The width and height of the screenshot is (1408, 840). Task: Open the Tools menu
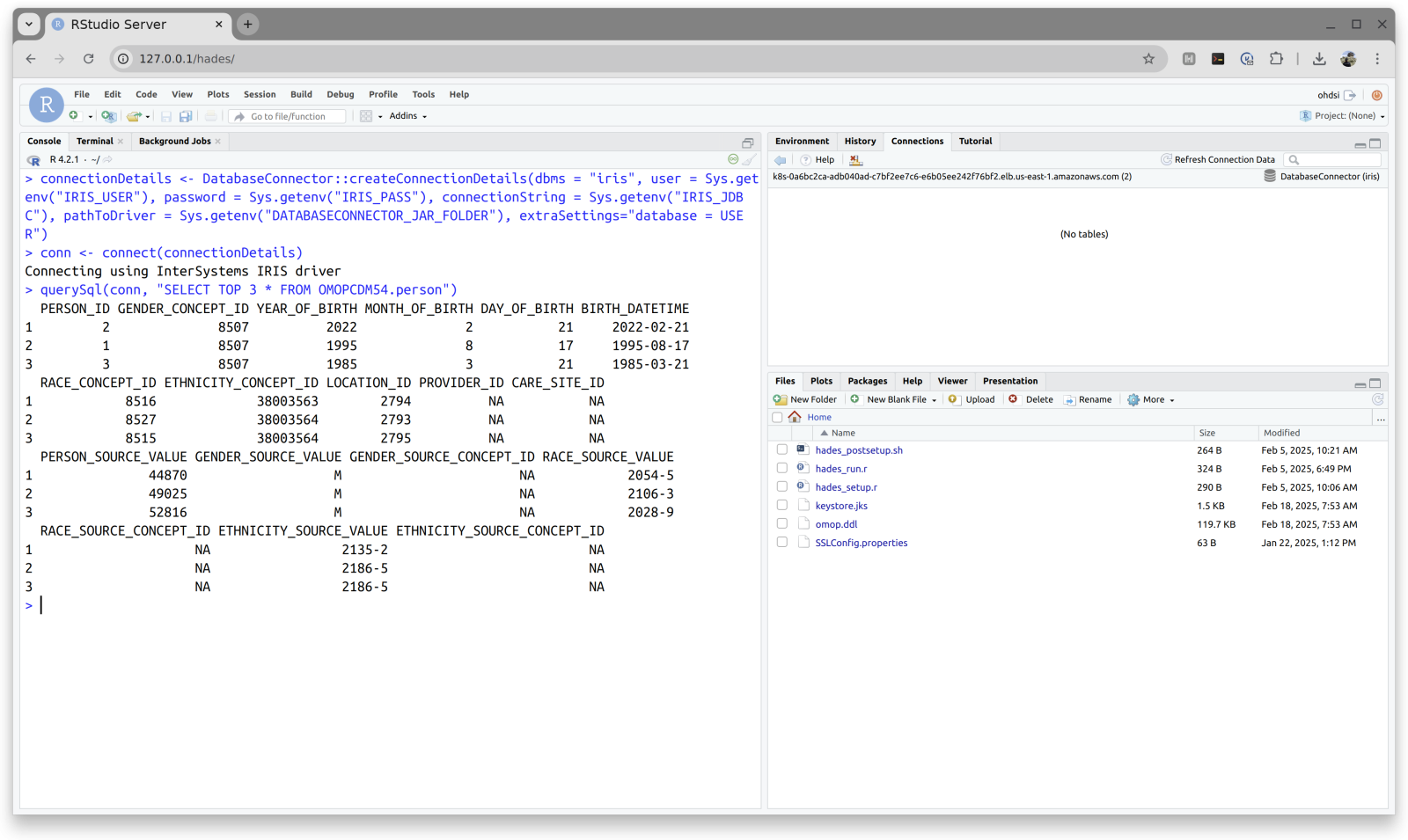coord(423,94)
